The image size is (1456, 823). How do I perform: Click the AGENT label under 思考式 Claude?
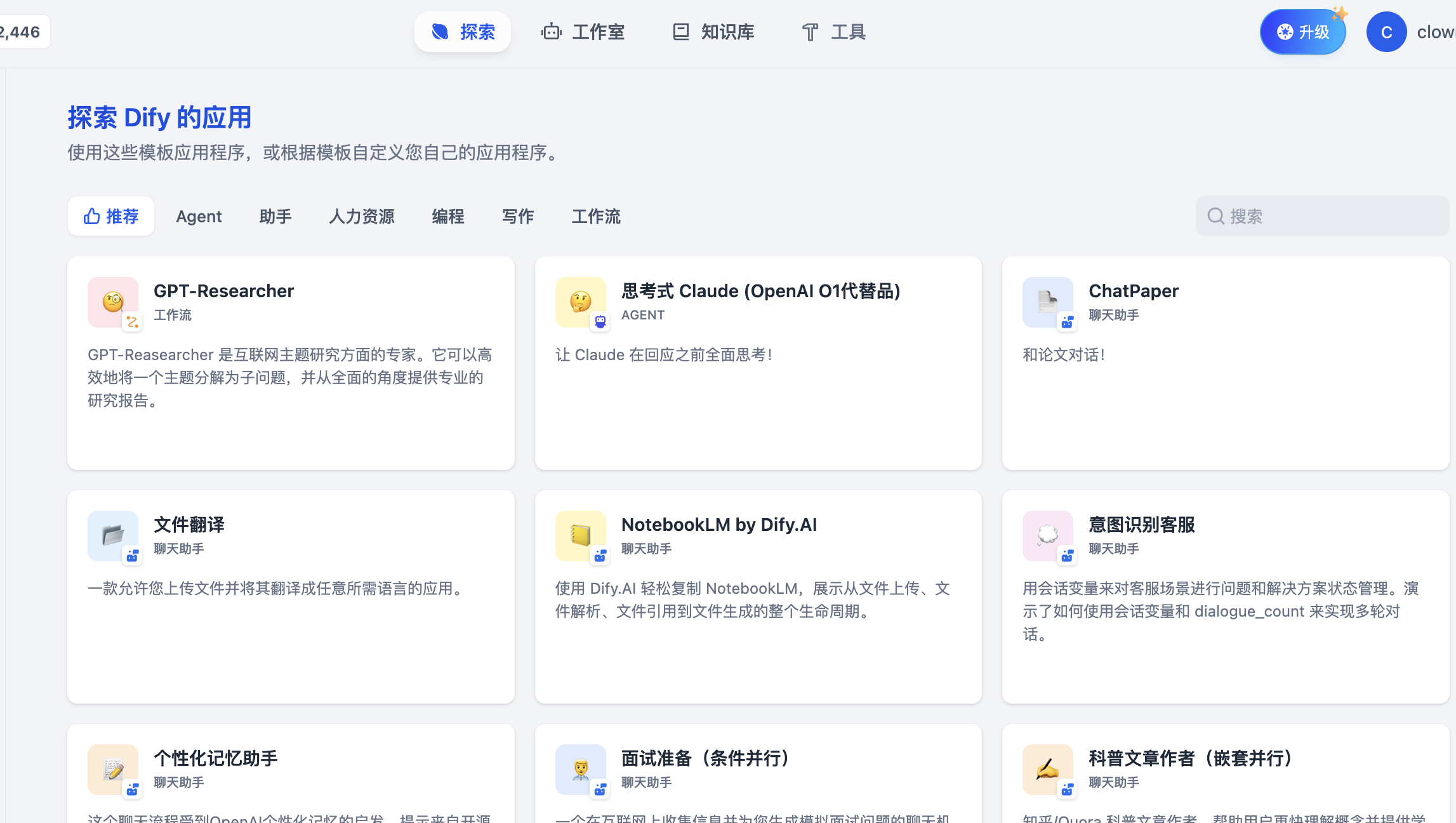pos(643,315)
